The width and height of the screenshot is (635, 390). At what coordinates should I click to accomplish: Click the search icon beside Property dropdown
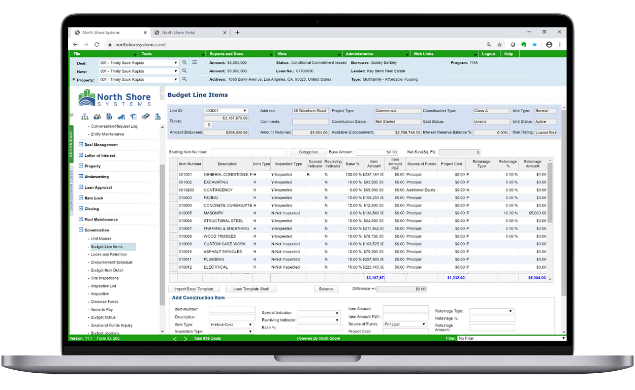(x=184, y=79)
